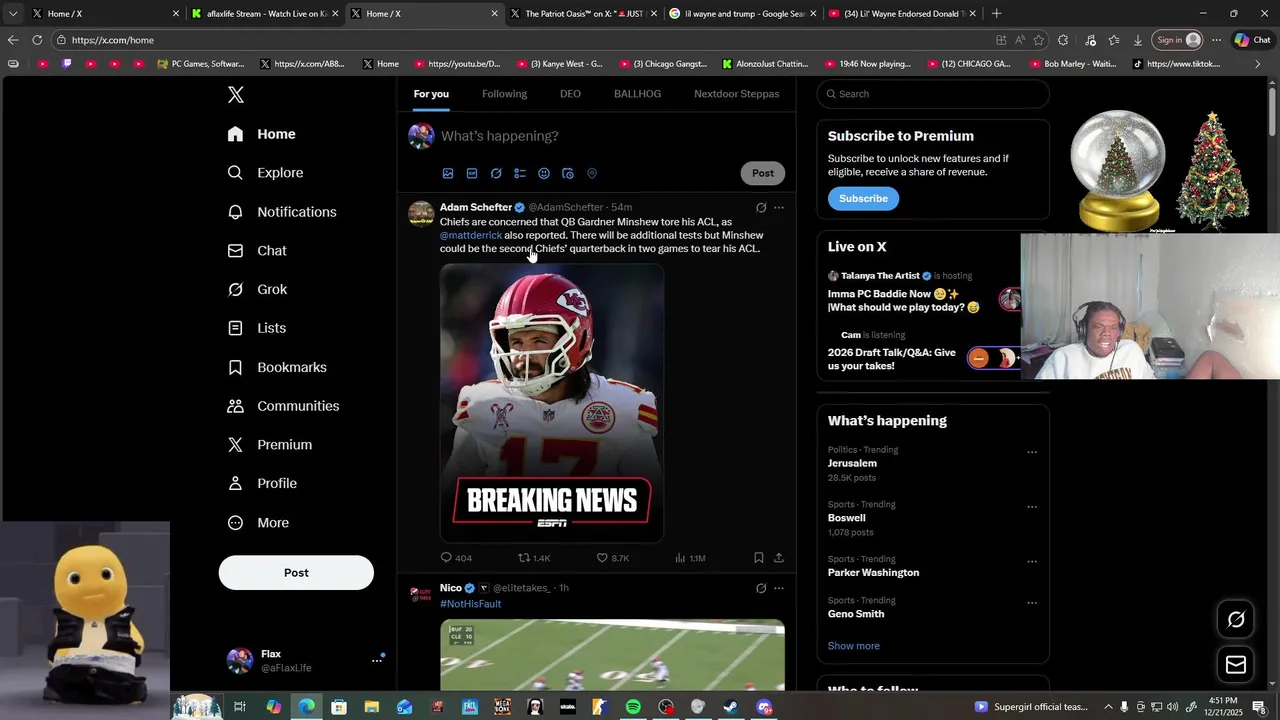The image size is (1280, 720).
Task: Open Steam from the Windows taskbar
Action: coord(731,707)
